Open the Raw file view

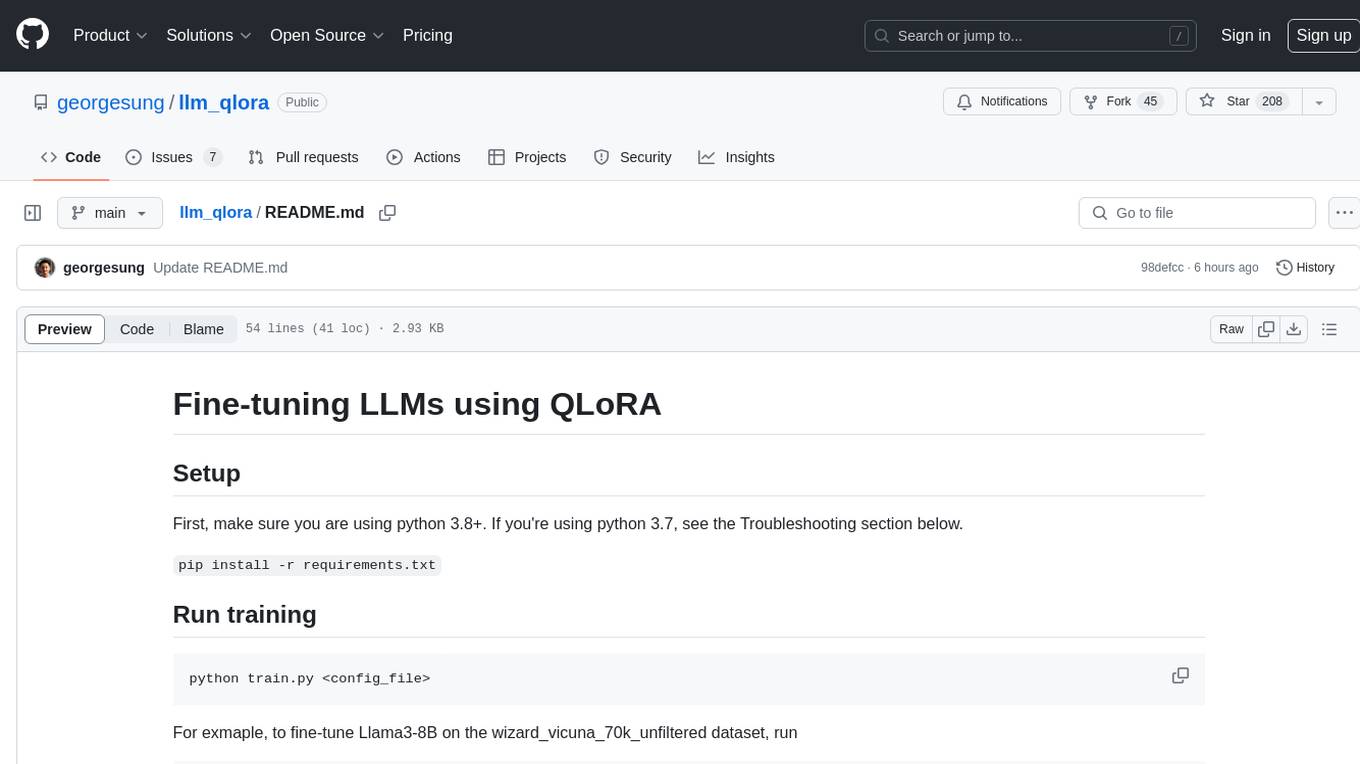pyautogui.click(x=1231, y=329)
